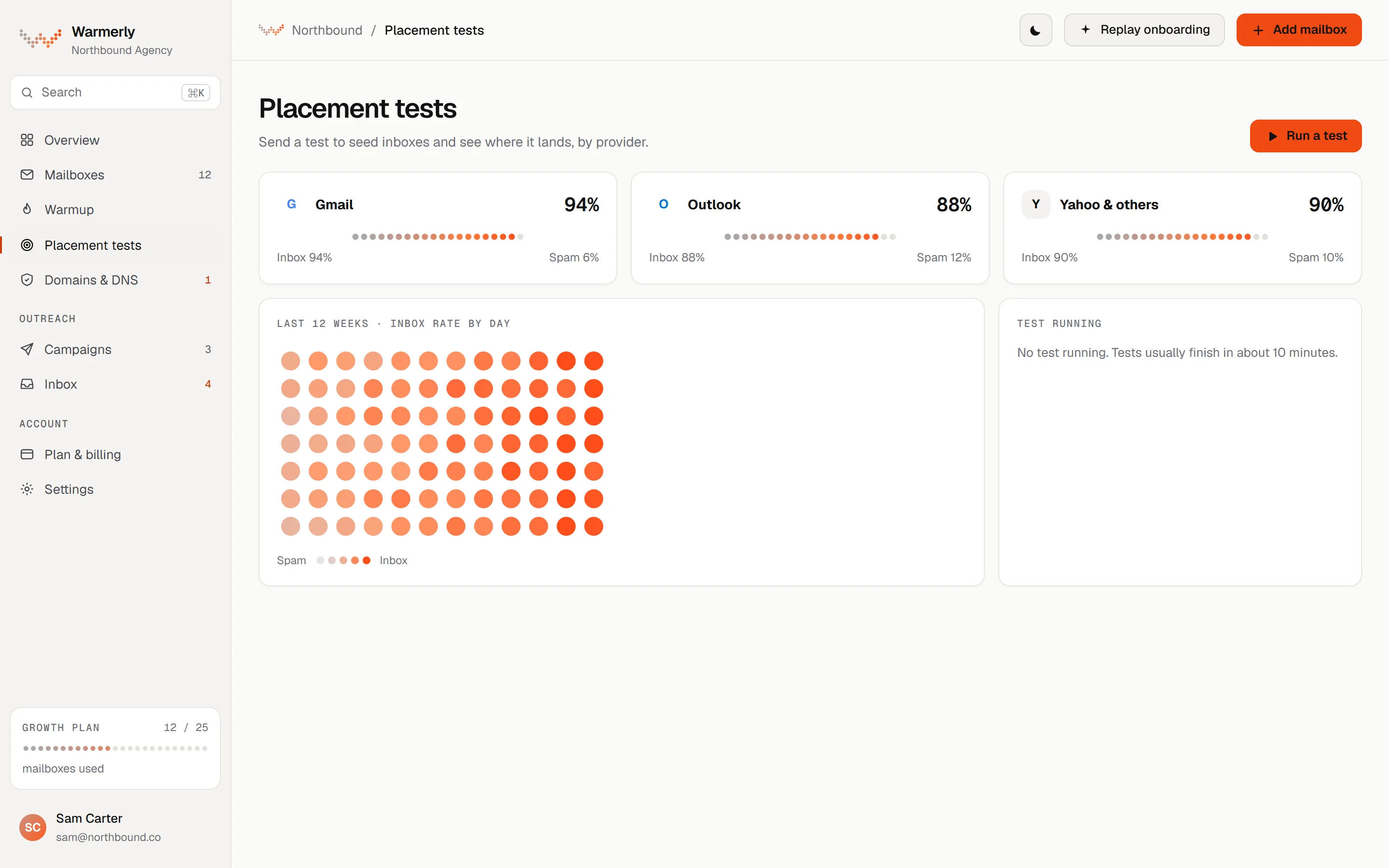The image size is (1389, 868).
Task: Click the Yahoo & others 90% value
Action: (x=1326, y=204)
